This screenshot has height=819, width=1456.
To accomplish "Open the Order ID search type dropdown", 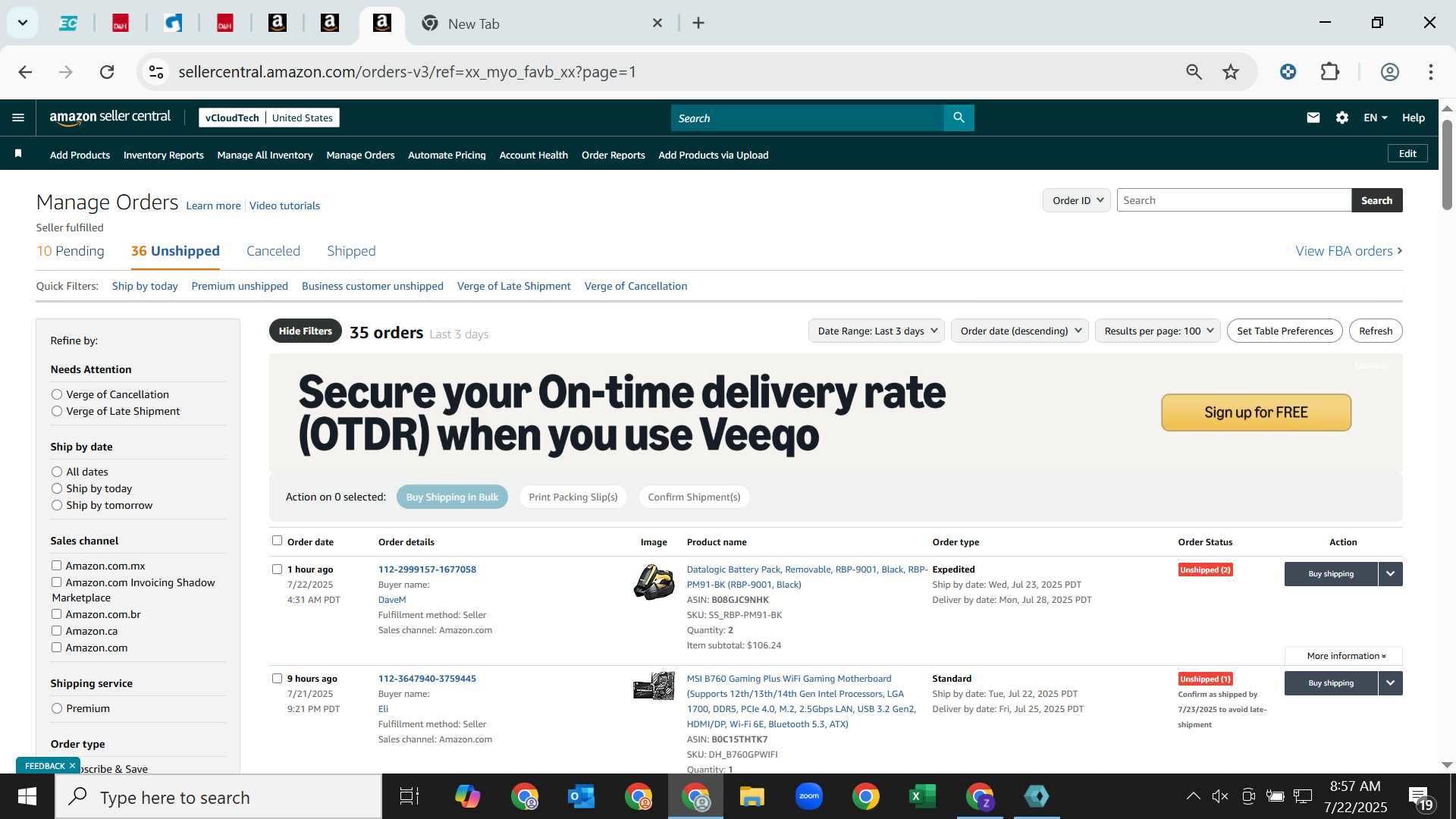I will (1077, 200).
